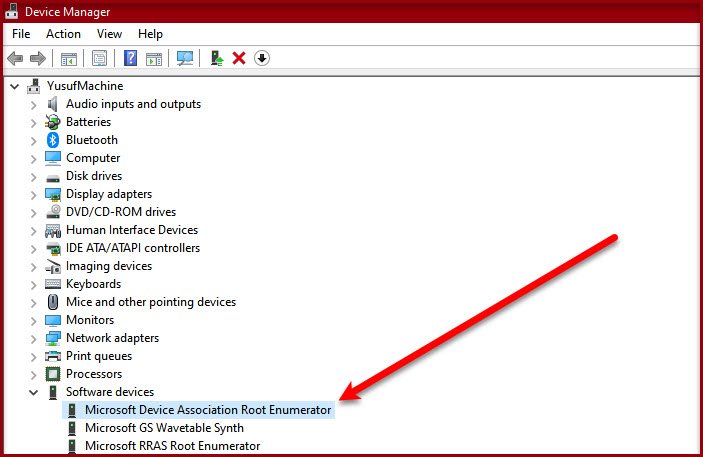Screen dimensions: 703x457
Task: Click the Forward arrow toolbar button
Action: (38, 58)
